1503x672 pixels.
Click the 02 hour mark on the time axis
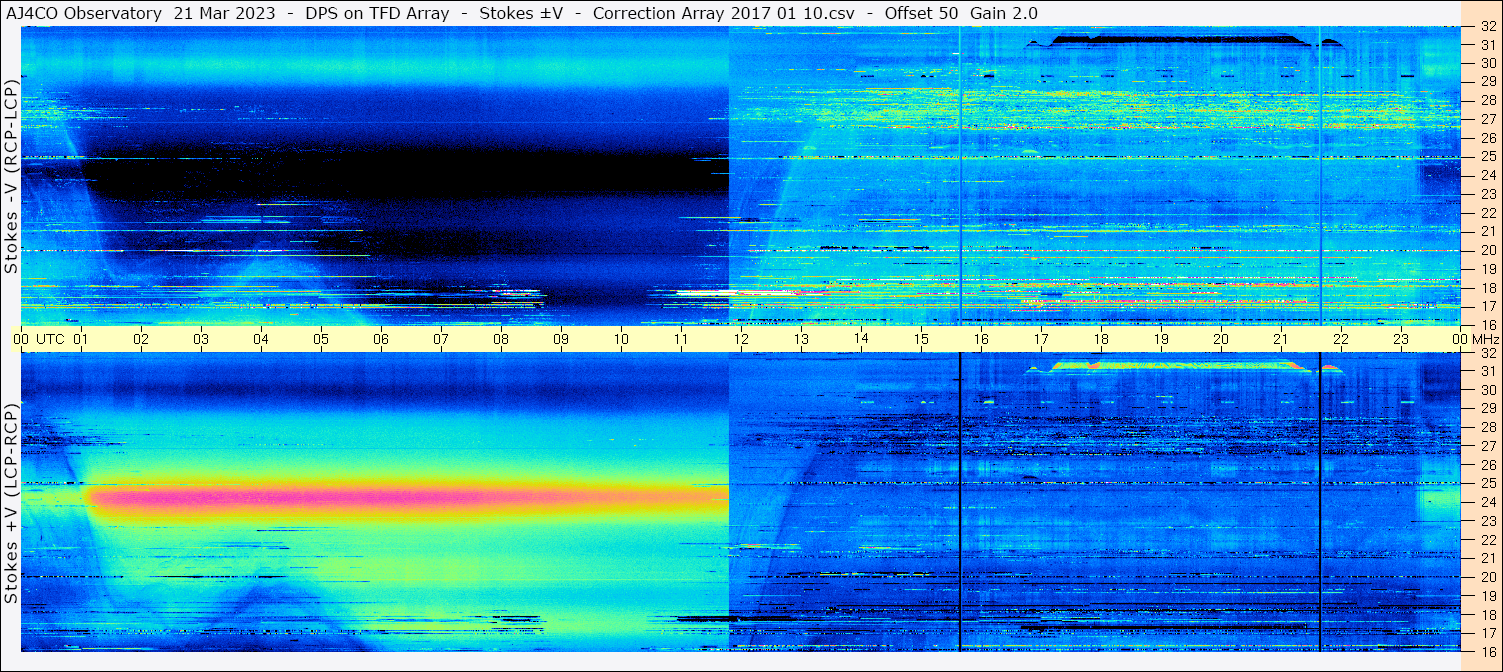141,339
